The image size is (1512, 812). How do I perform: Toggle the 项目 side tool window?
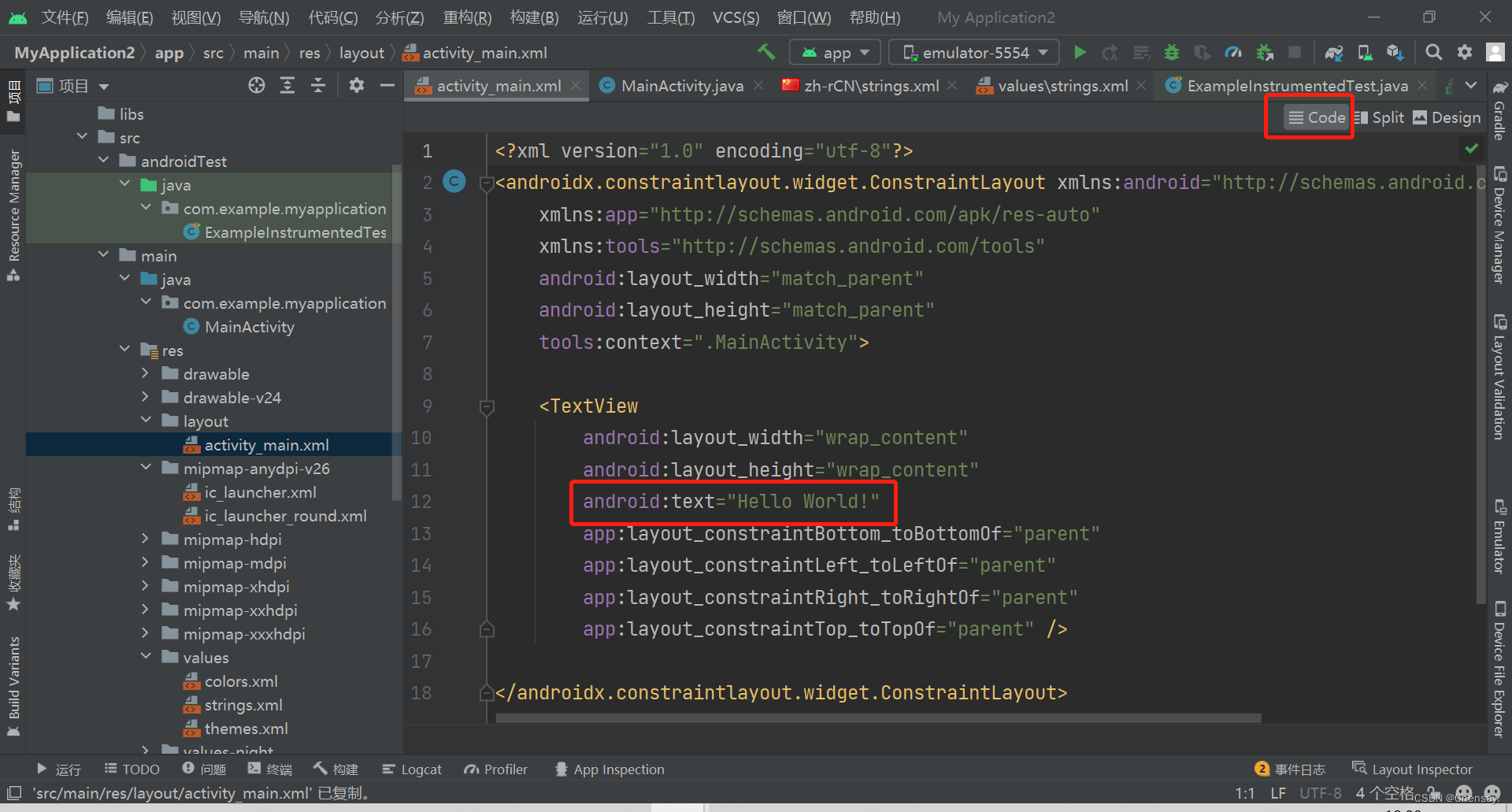(x=13, y=101)
